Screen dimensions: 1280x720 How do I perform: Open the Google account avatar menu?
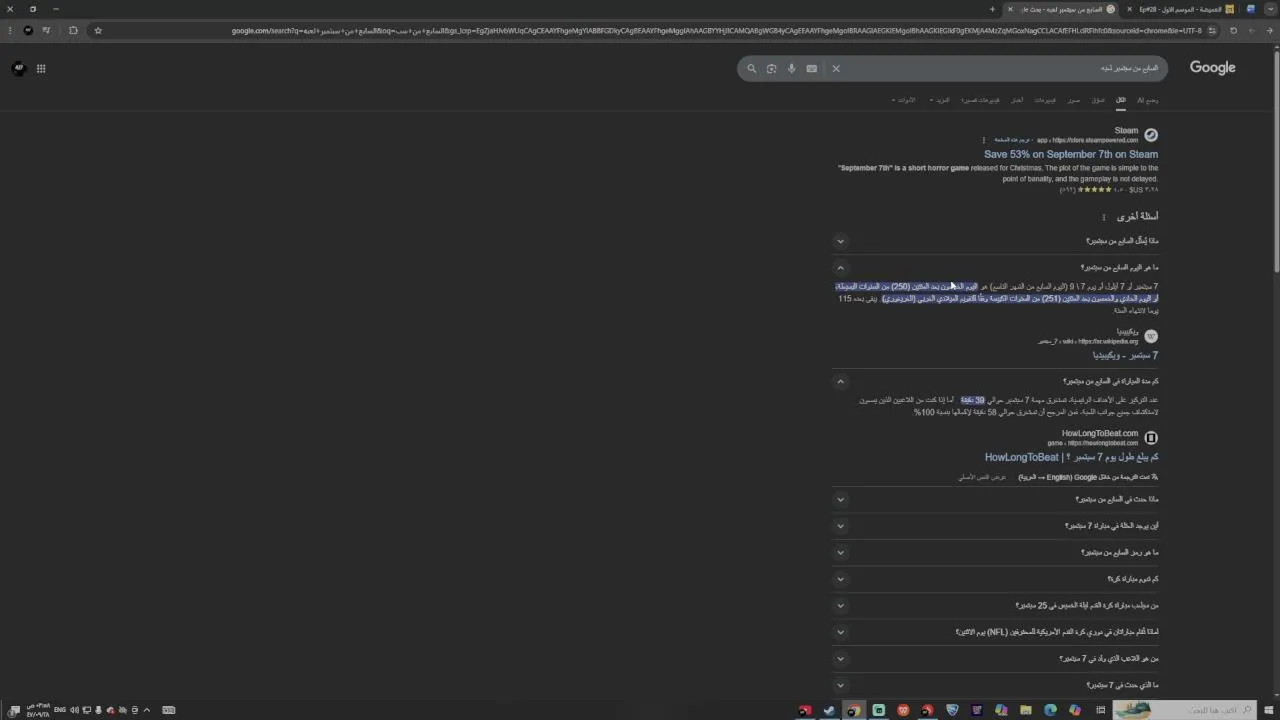coord(18,68)
